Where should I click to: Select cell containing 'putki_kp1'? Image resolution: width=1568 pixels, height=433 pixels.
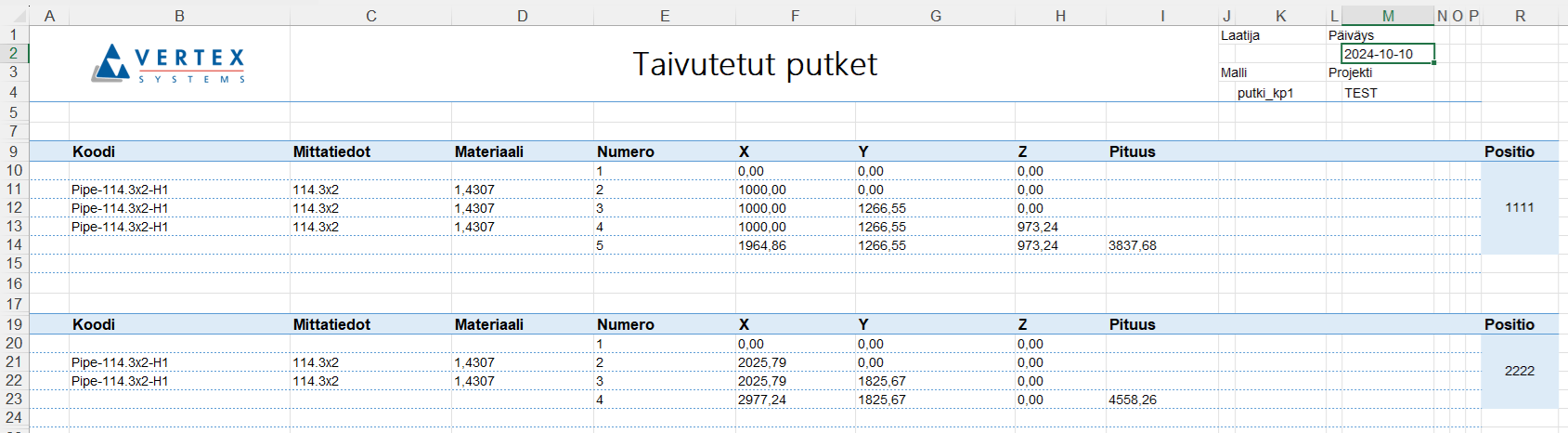pyautogui.click(x=1265, y=93)
